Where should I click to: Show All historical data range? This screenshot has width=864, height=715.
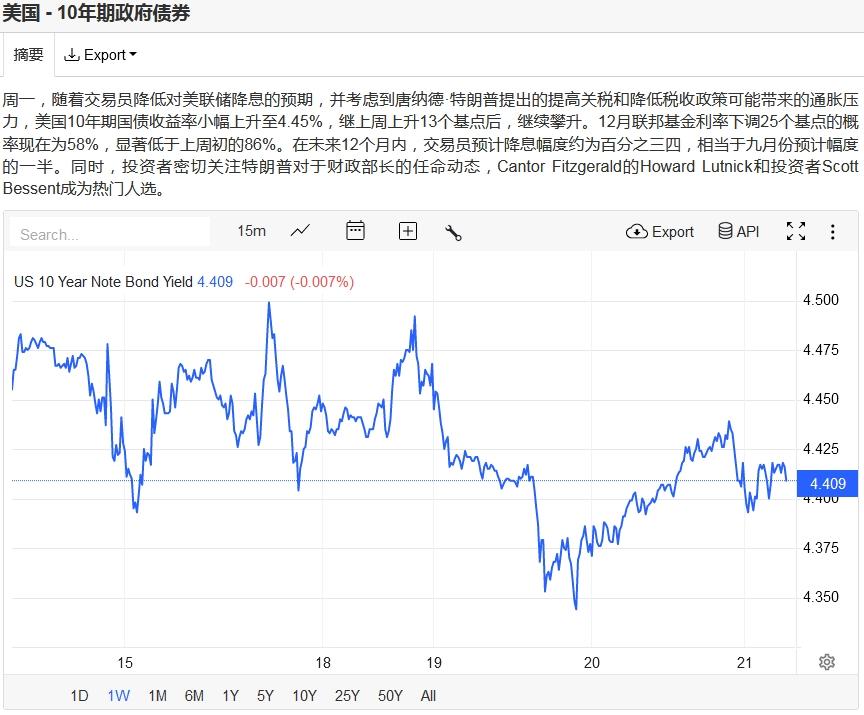point(428,696)
